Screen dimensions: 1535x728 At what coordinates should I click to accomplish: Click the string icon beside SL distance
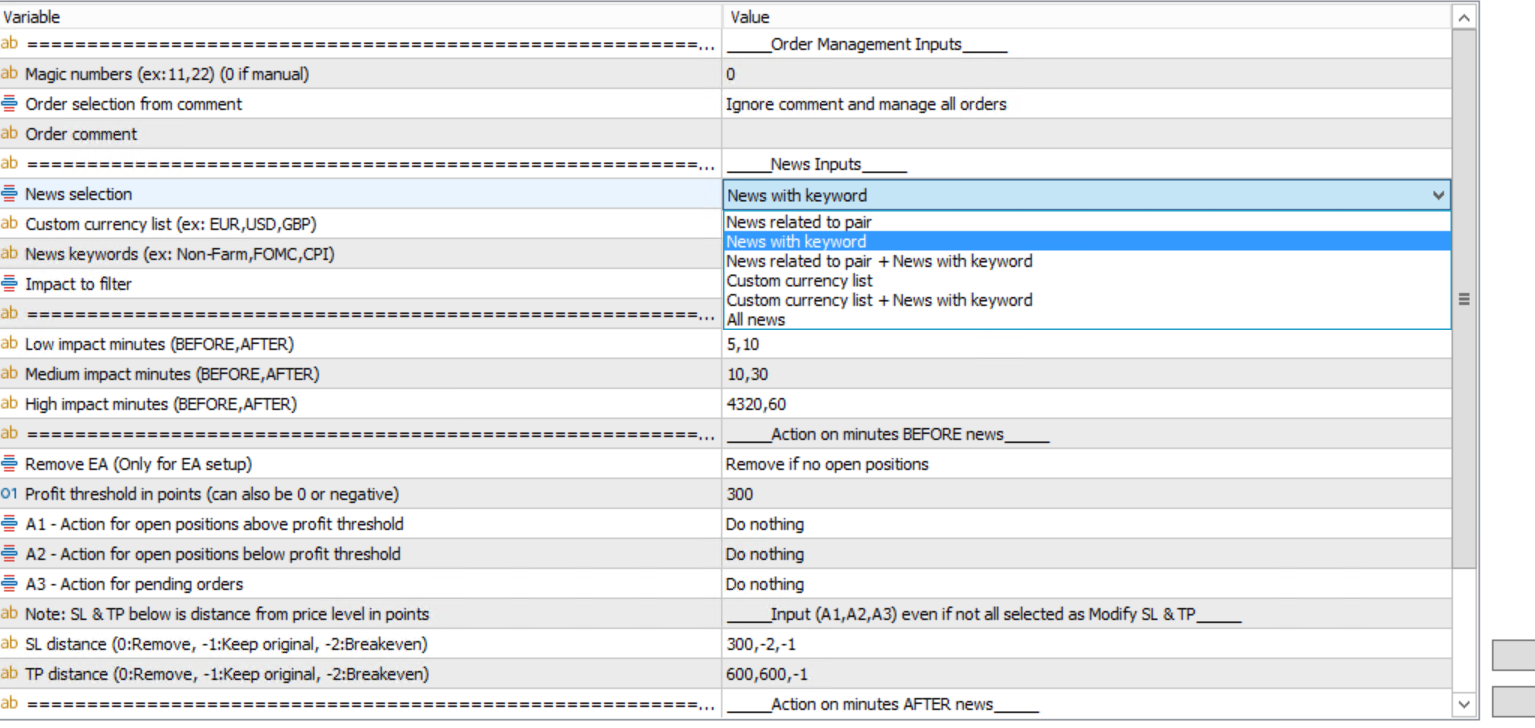9,644
